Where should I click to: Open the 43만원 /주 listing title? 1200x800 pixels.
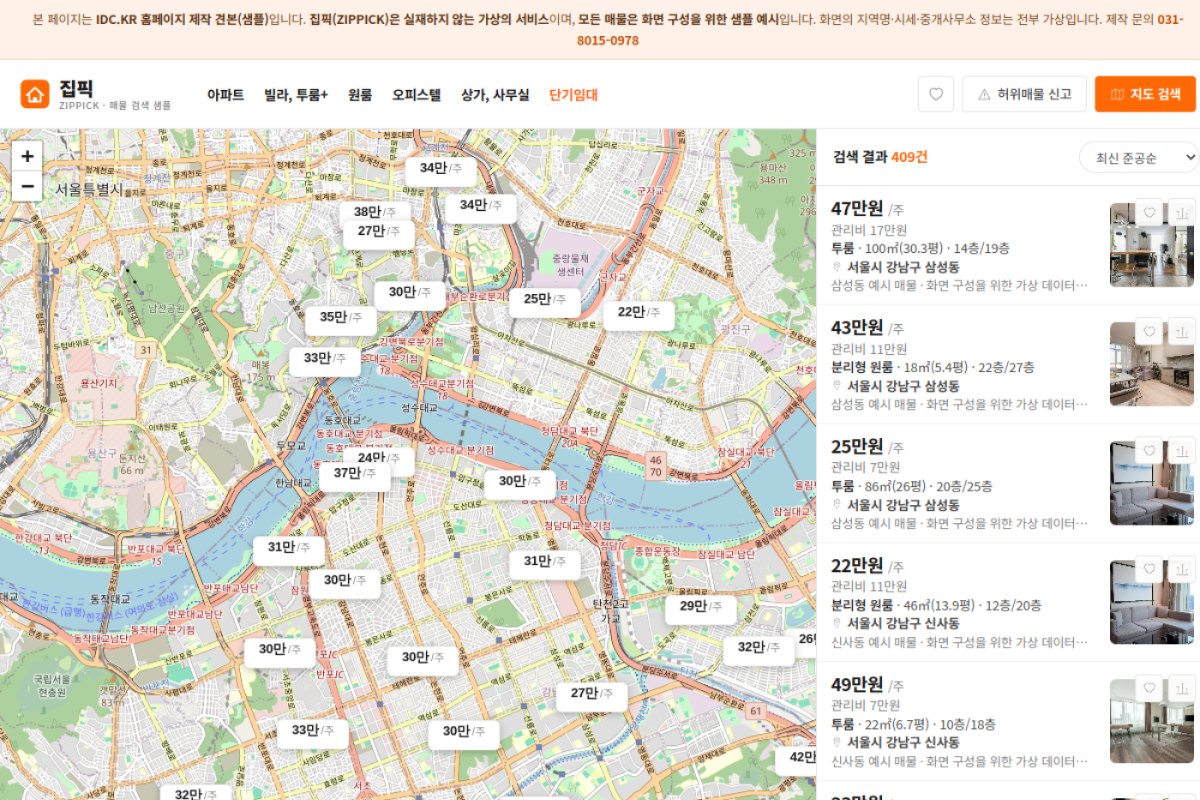[x=867, y=328]
